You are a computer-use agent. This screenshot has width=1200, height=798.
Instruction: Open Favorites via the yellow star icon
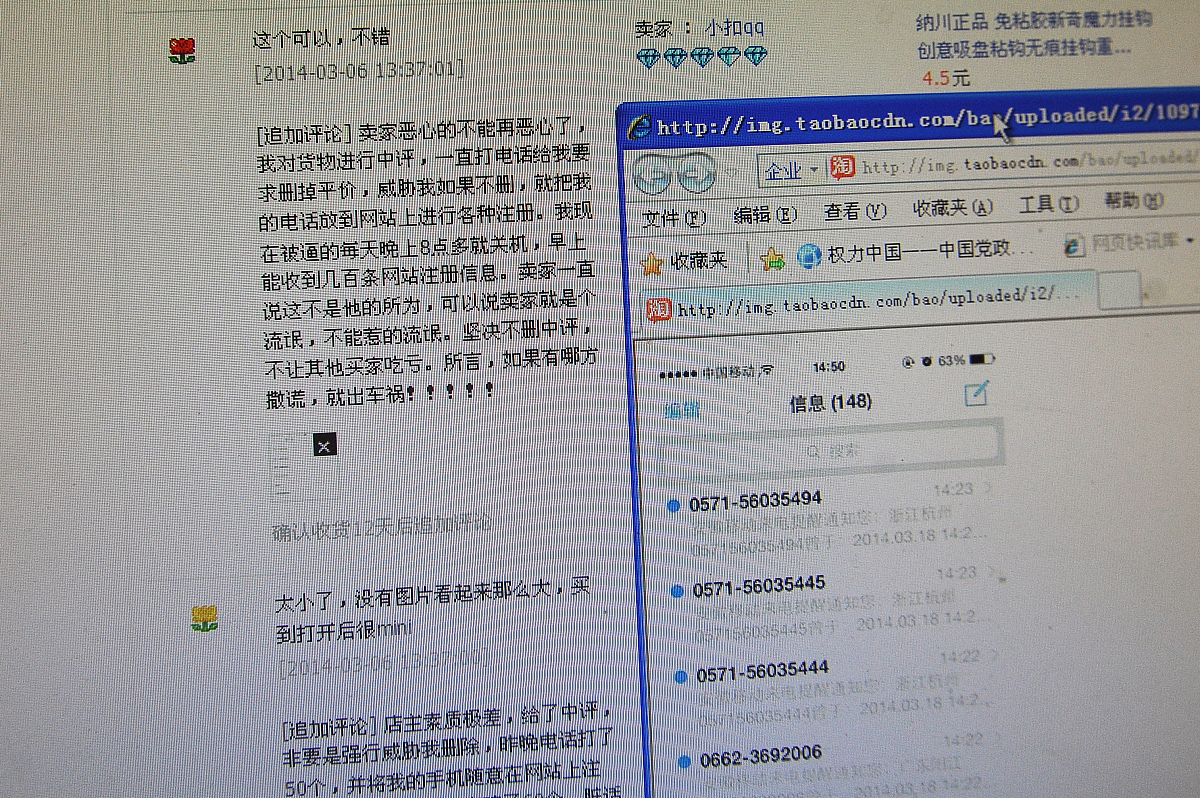[652, 259]
